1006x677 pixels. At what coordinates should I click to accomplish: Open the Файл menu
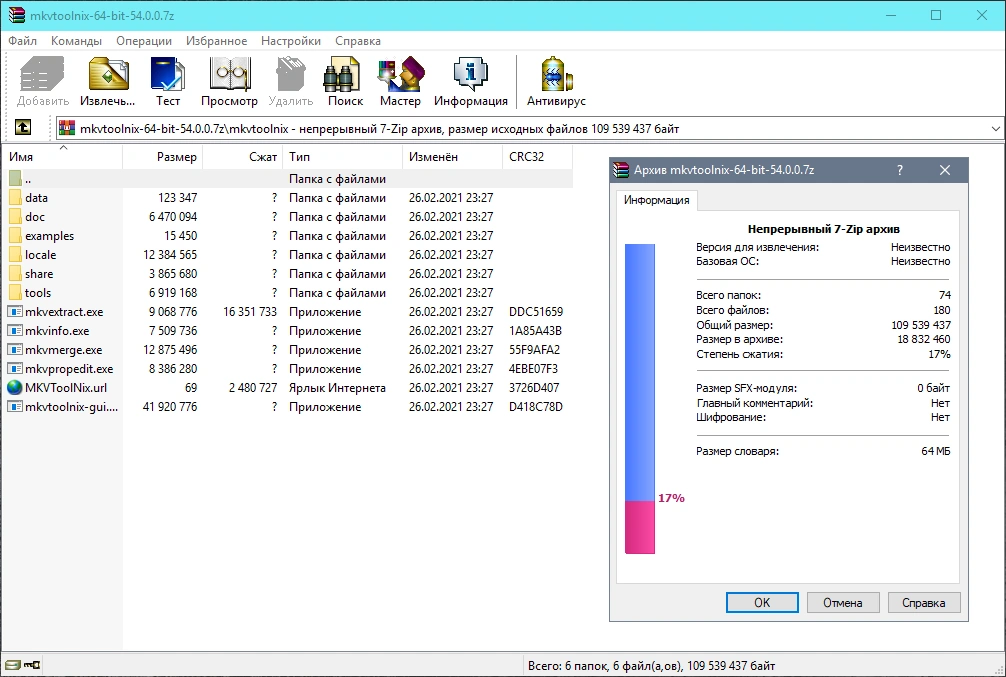point(22,40)
